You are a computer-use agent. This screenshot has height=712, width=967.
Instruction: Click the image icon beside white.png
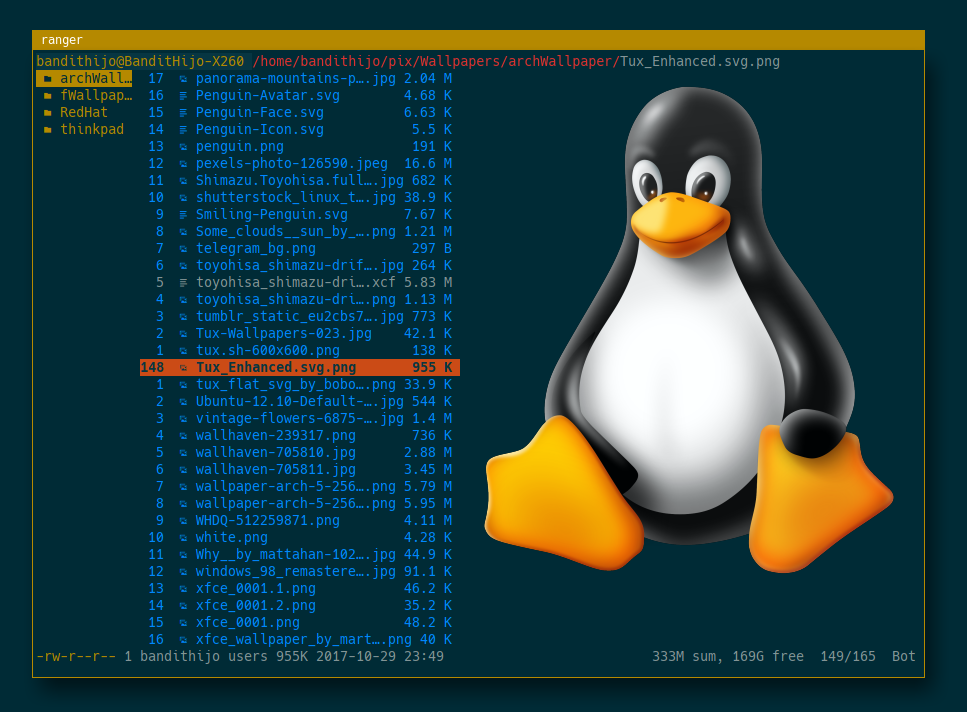point(183,538)
